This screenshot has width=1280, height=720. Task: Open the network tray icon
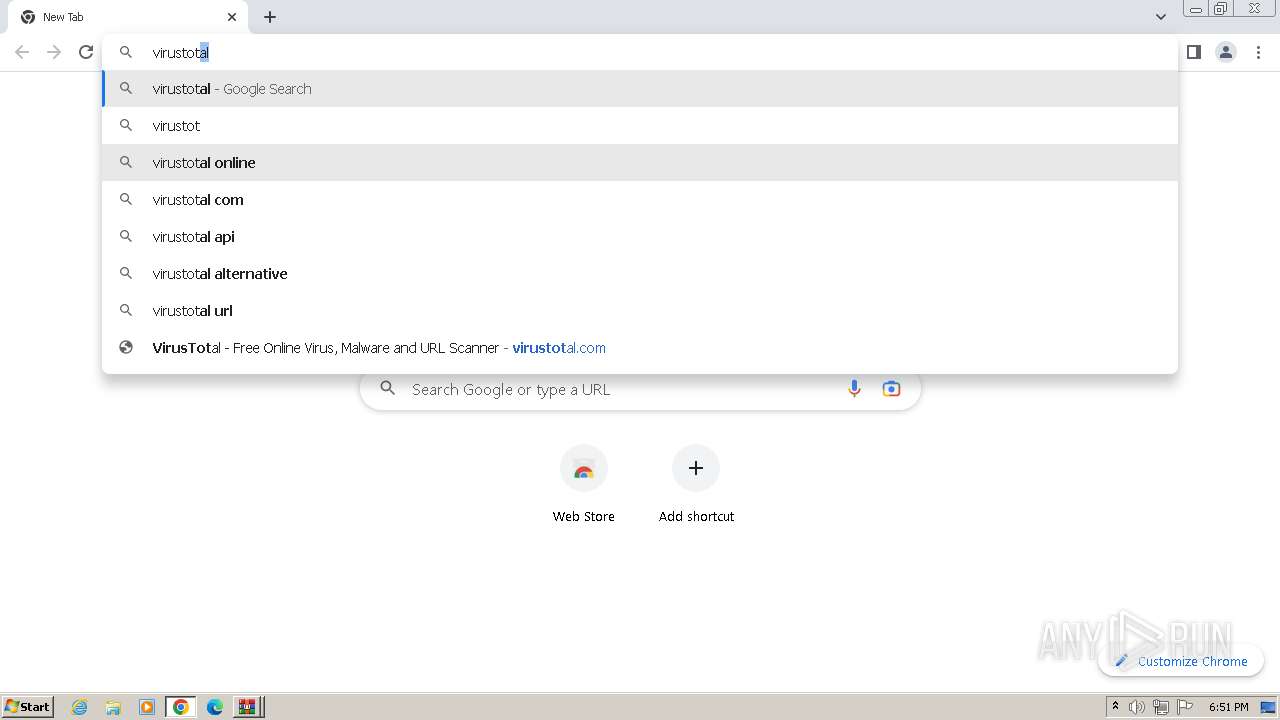(1161, 707)
